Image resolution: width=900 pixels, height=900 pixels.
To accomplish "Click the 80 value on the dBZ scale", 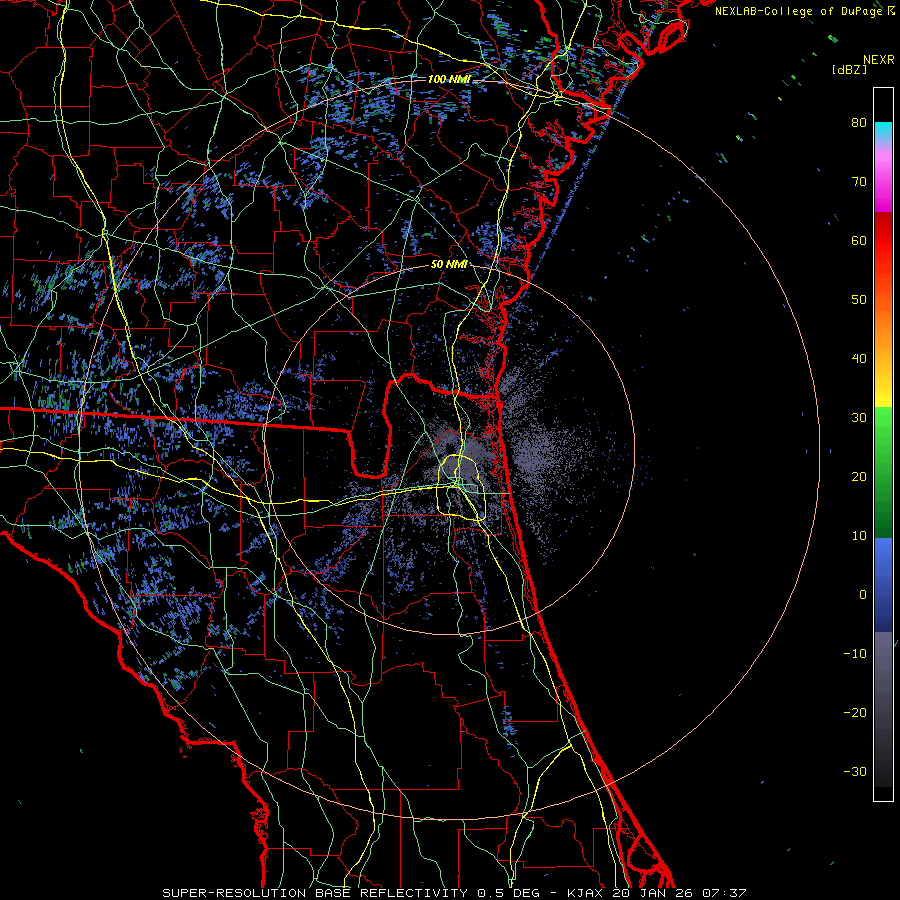I will pyautogui.click(x=859, y=122).
